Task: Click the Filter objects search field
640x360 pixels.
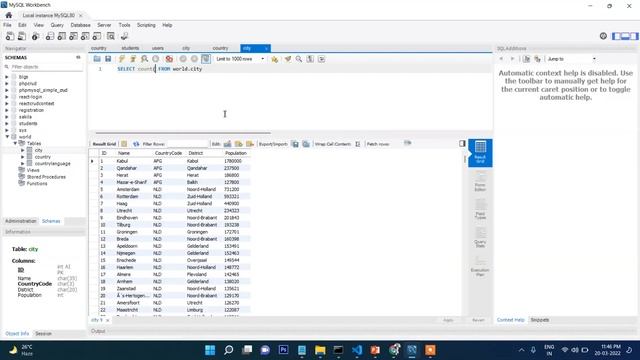Action: click(x=46, y=67)
